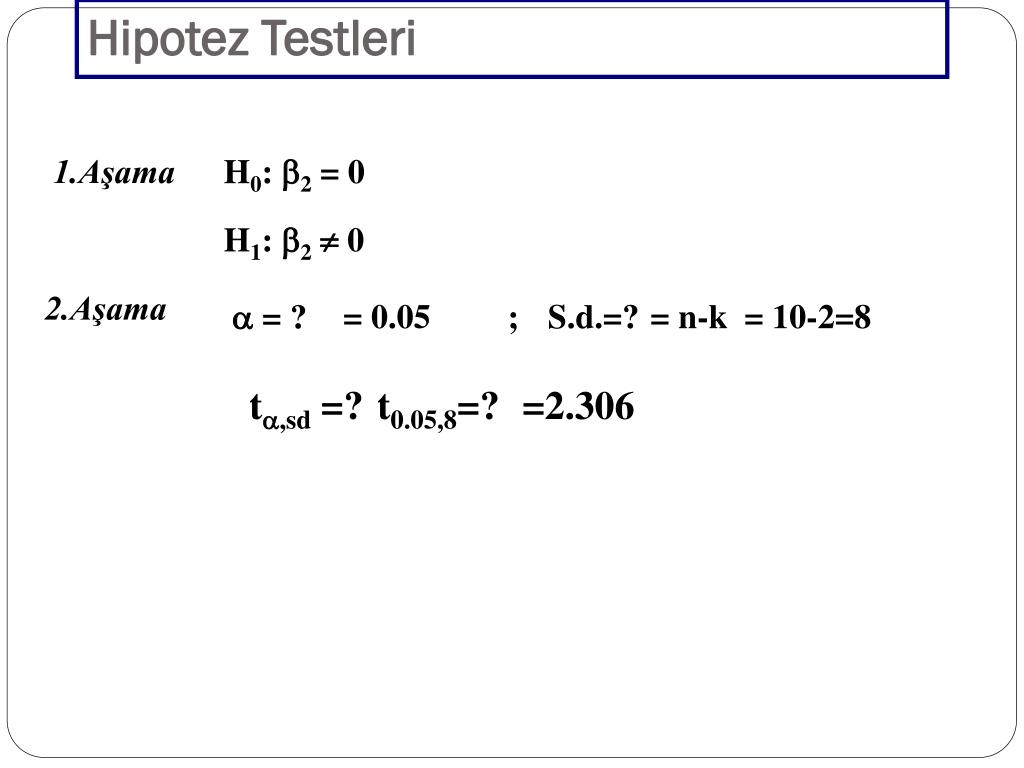1024x768 pixels.
Task: Click the alpha symbol in 2.Aşama line
Action: [x=242, y=320]
